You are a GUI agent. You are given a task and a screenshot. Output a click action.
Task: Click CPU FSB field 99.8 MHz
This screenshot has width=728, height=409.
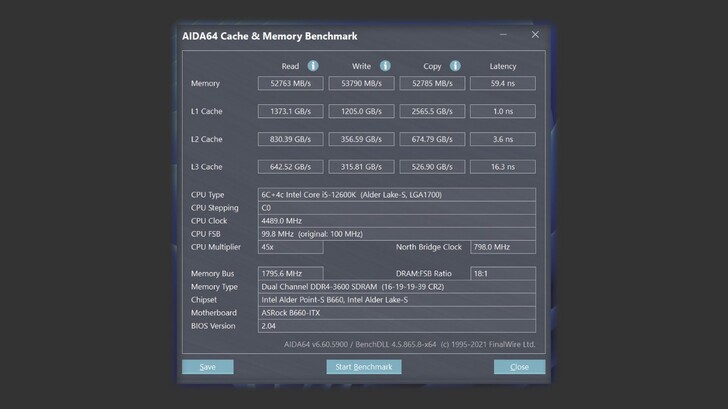pos(397,234)
